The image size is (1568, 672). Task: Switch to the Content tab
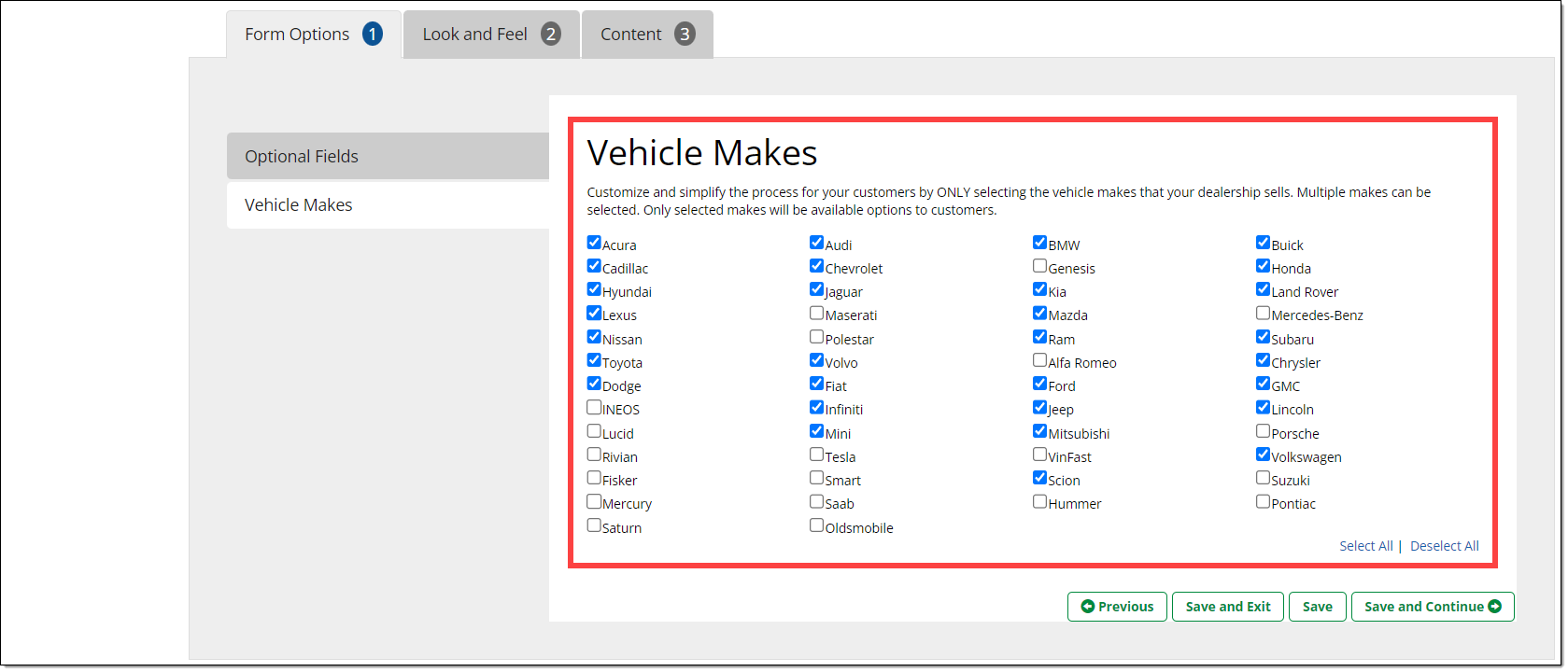[x=646, y=35]
